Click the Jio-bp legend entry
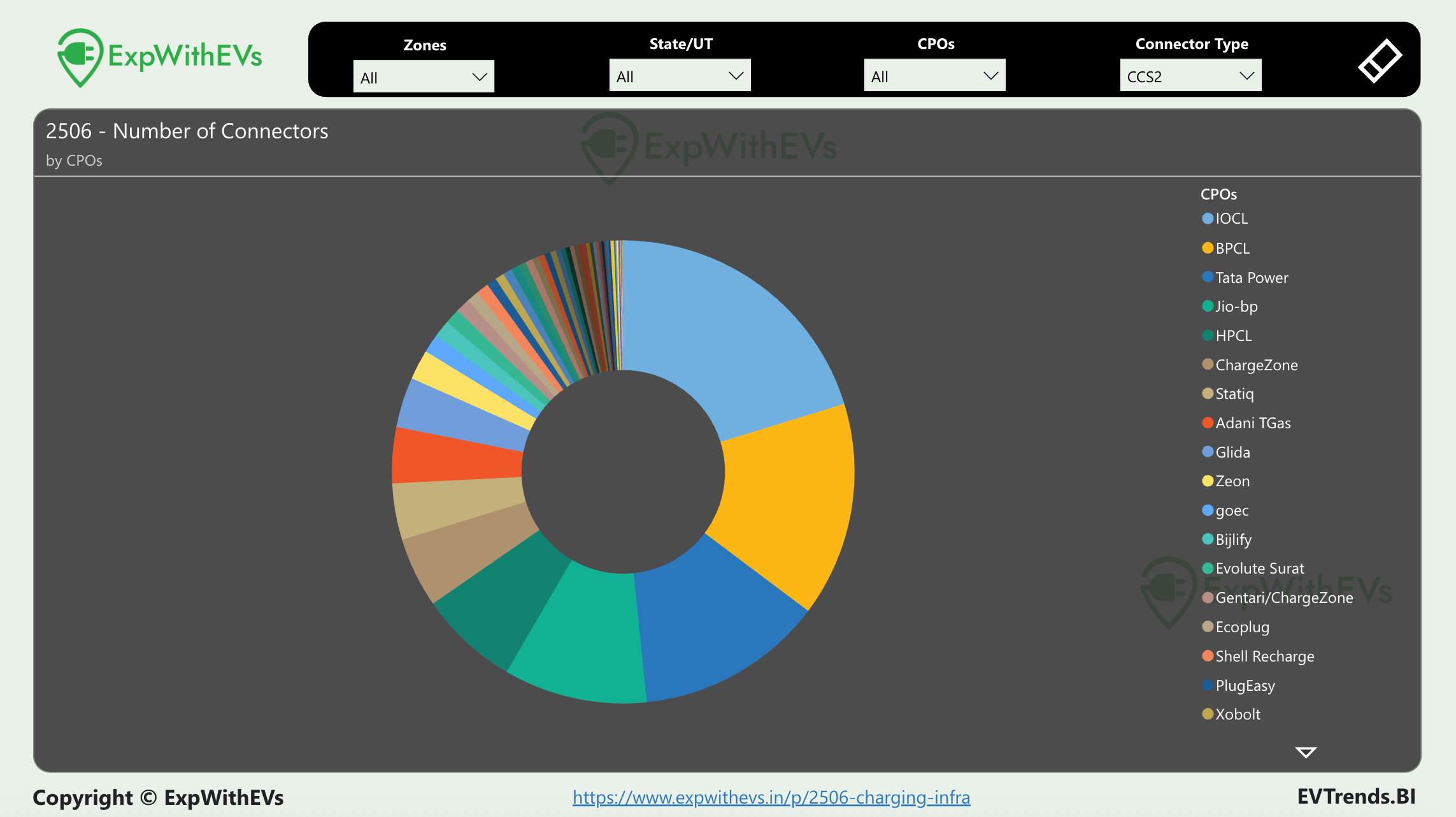This screenshot has height=817, width=1456. [x=1230, y=307]
